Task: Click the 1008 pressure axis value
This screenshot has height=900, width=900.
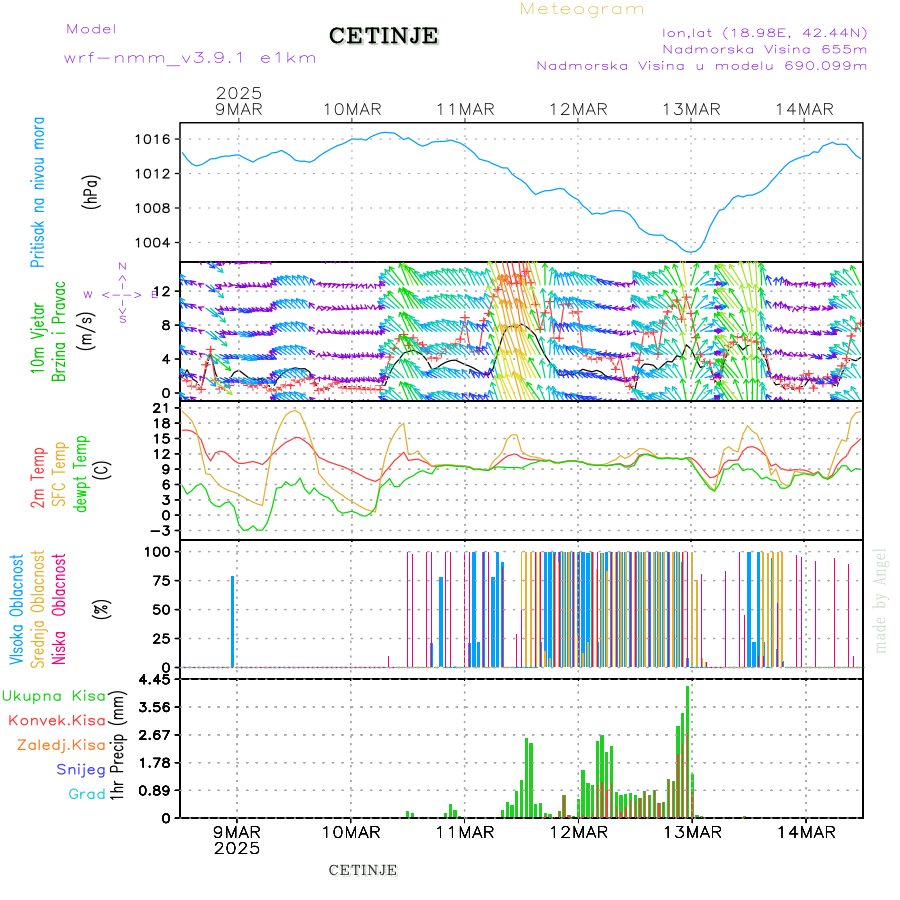Action: (x=152, y=208)
